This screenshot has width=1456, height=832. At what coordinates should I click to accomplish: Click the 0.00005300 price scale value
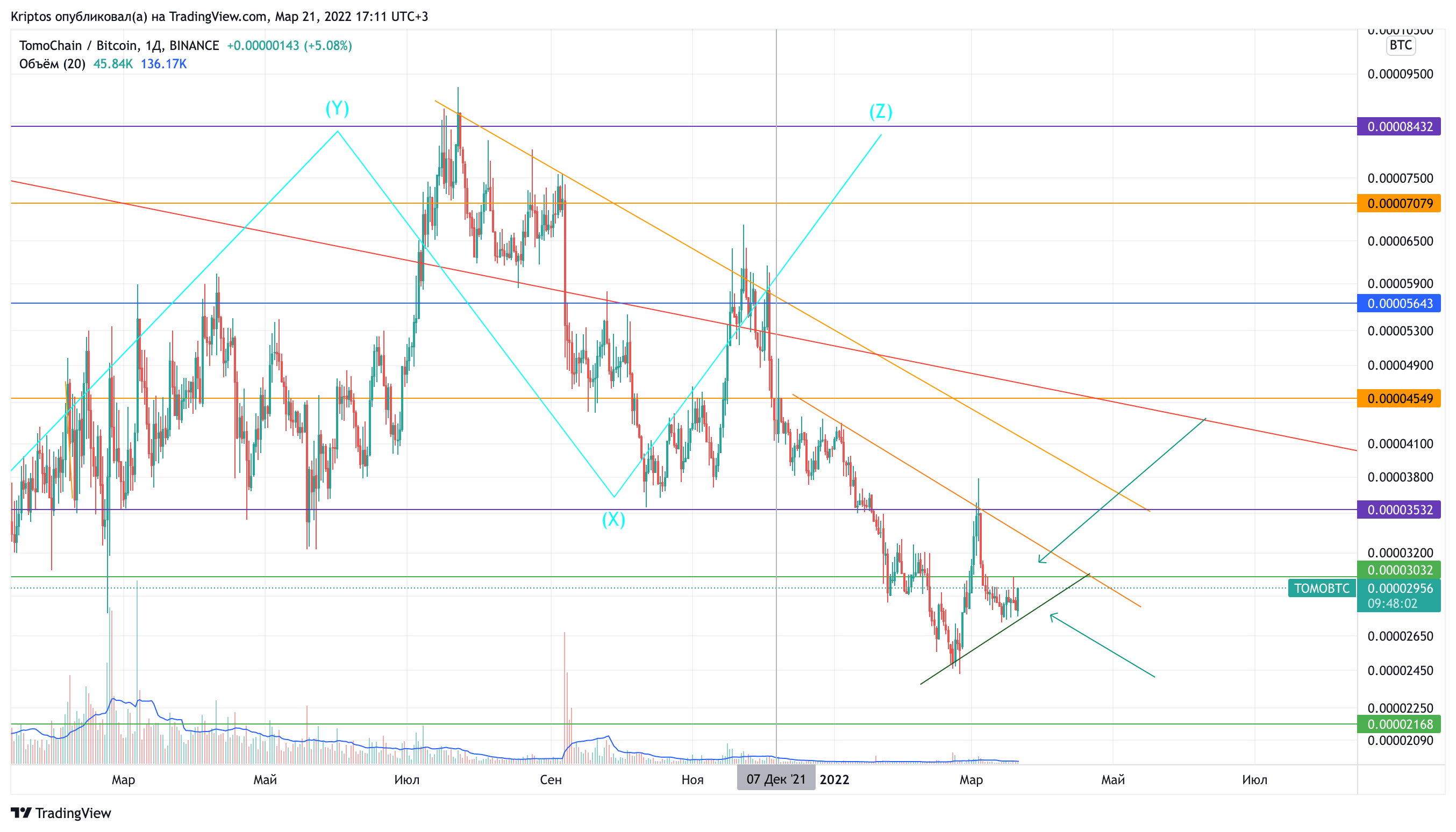click(x=1400, y=331)
